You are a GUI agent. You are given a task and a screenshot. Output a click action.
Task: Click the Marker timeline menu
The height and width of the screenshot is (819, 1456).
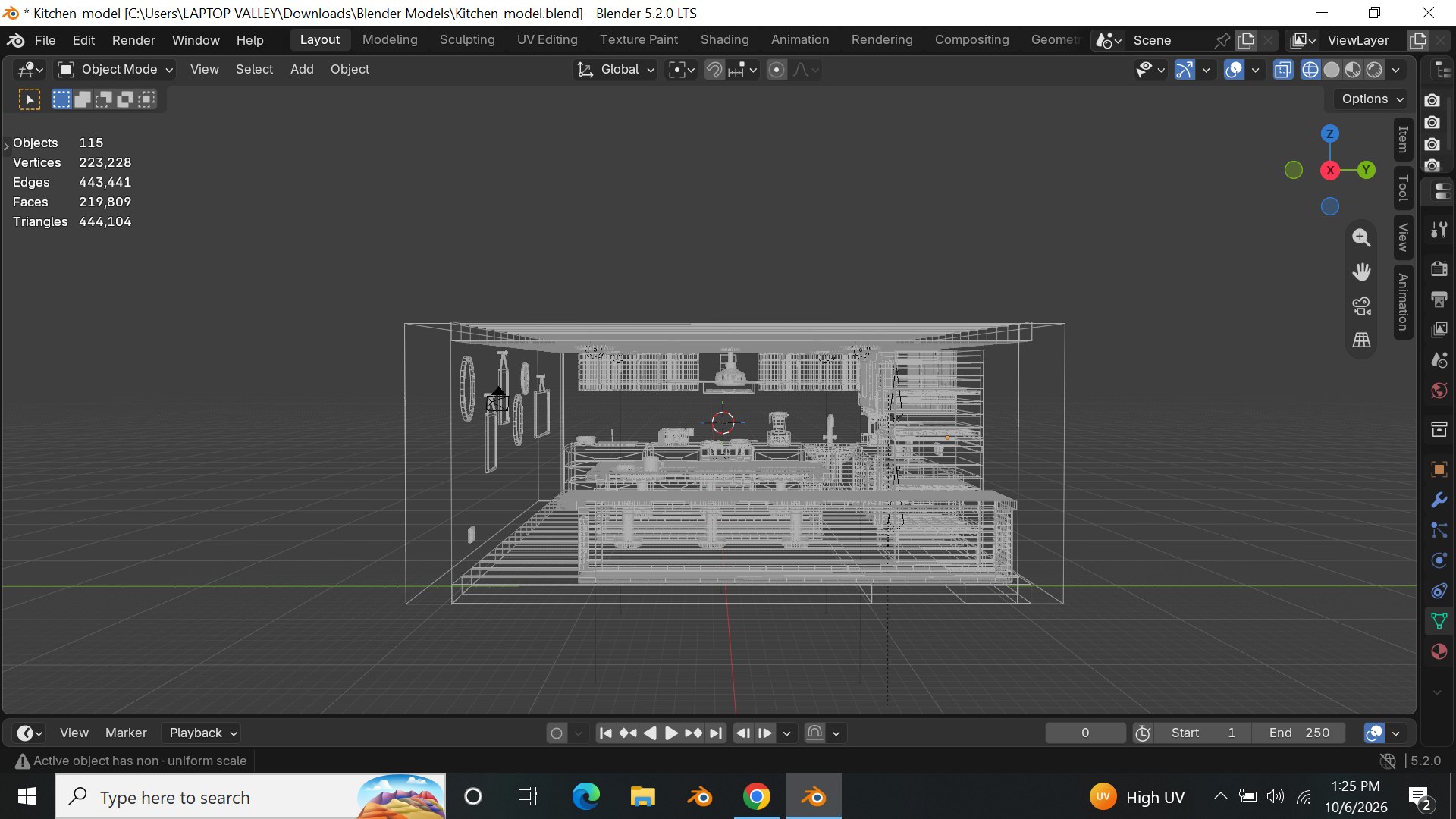point(126,733)
